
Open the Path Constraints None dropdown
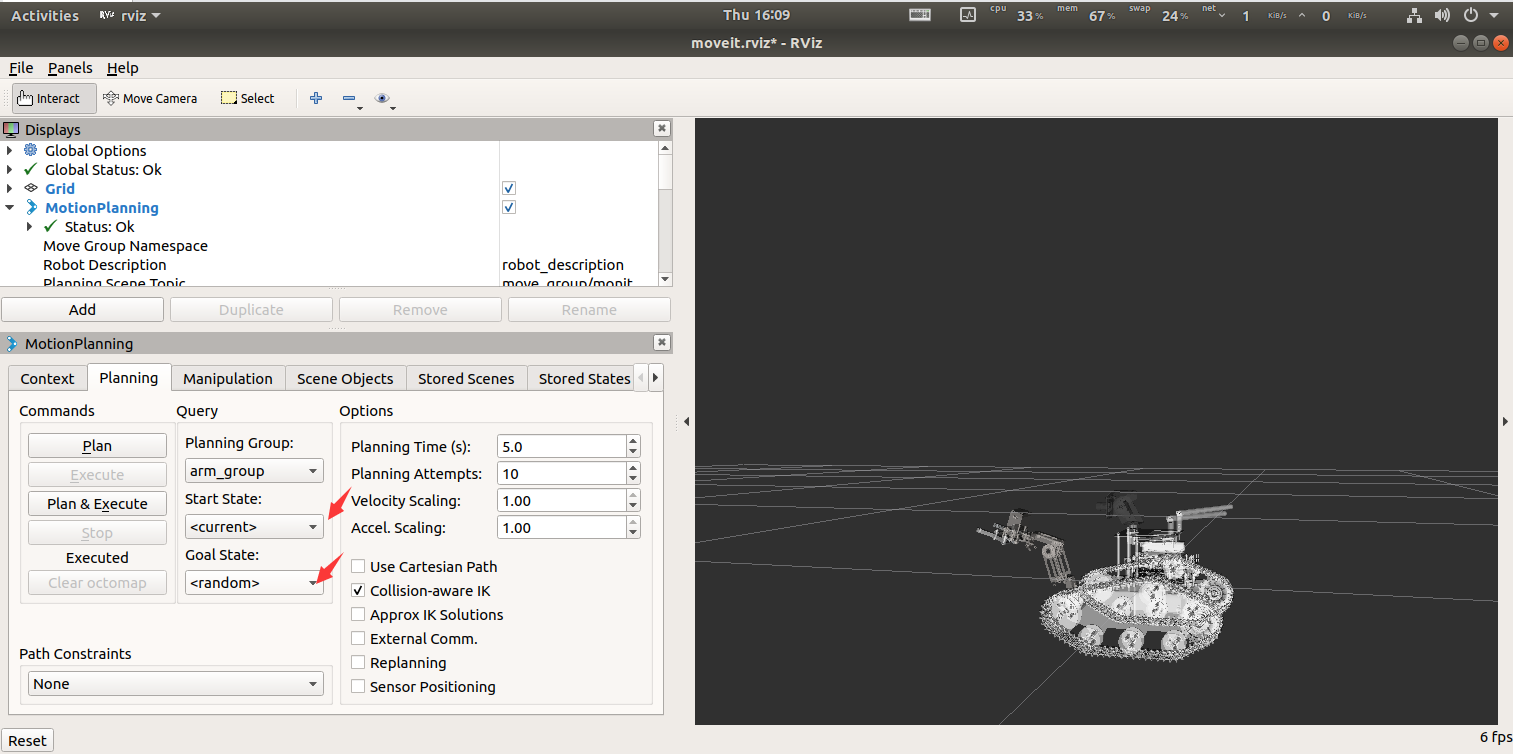[176, 684]
